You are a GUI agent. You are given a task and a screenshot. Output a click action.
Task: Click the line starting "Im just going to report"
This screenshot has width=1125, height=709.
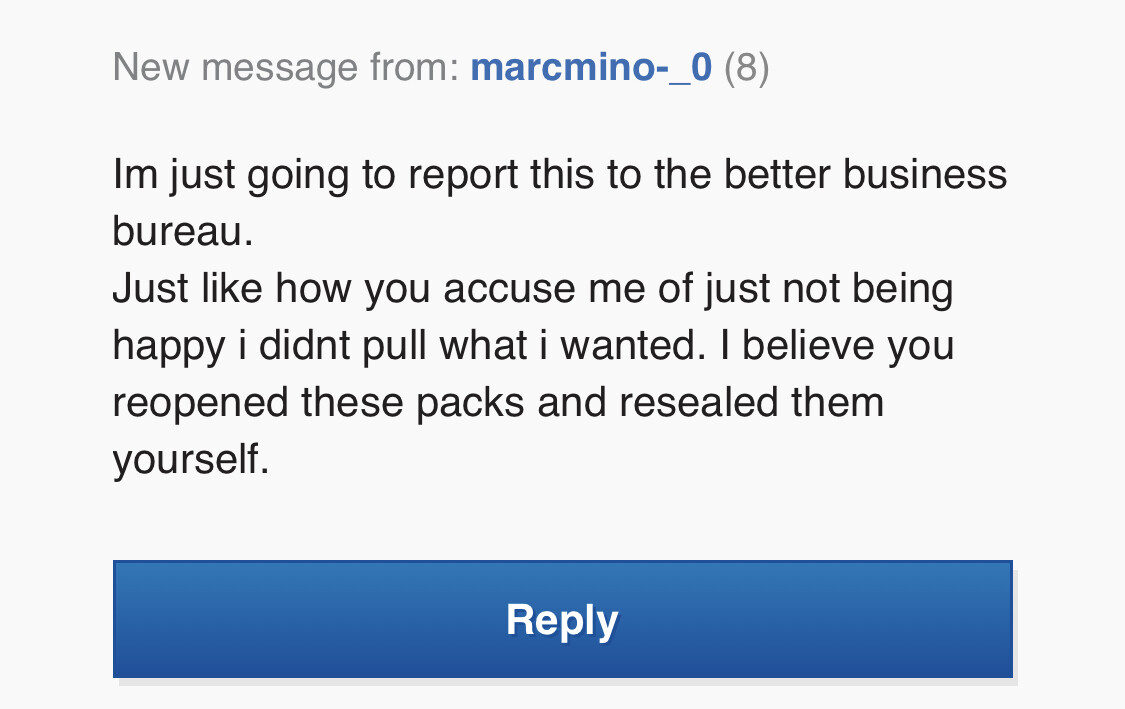pos(560,176)
